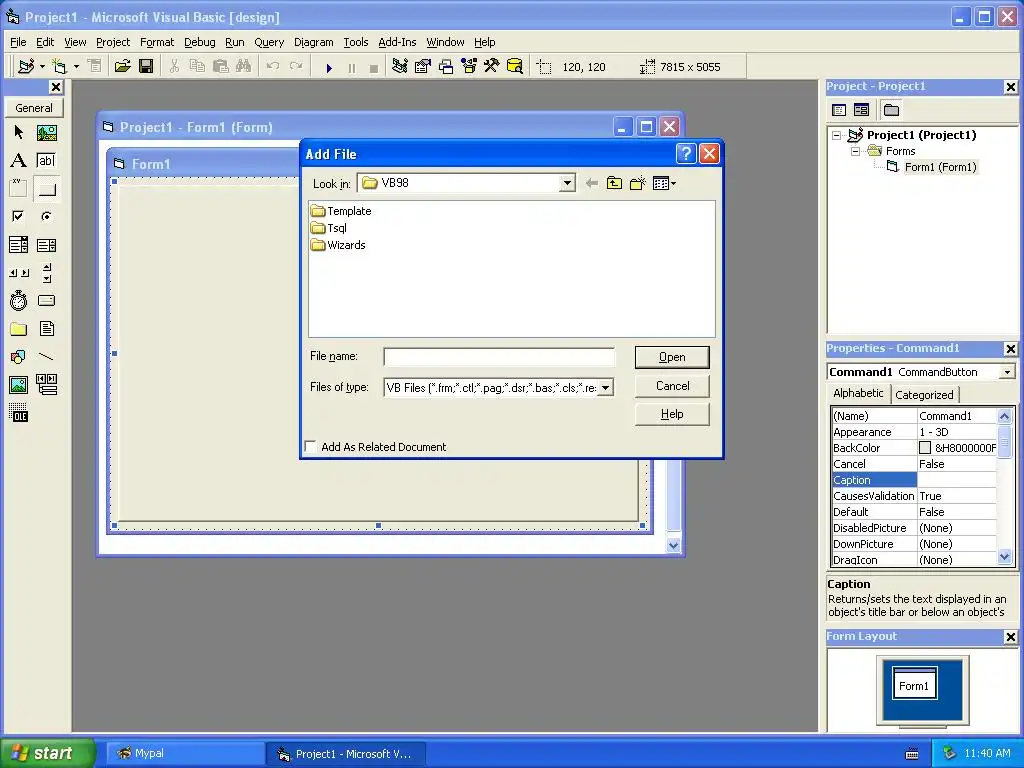Select the Label (A) control tool
This screenshot has height=768, width=1024.
pos(18,161)
